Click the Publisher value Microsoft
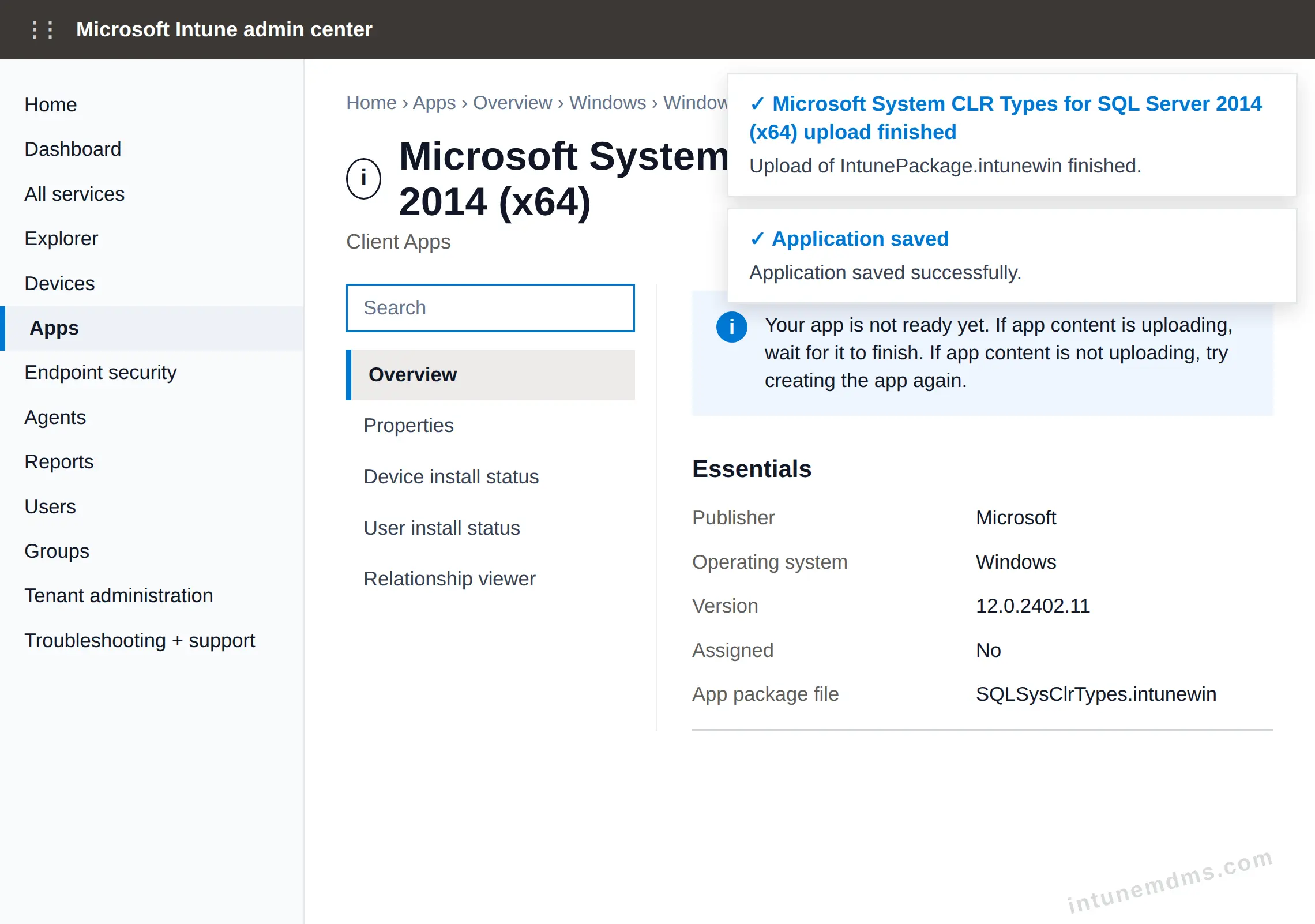This screenshot has width=1315, height=924. point(1016,517)
